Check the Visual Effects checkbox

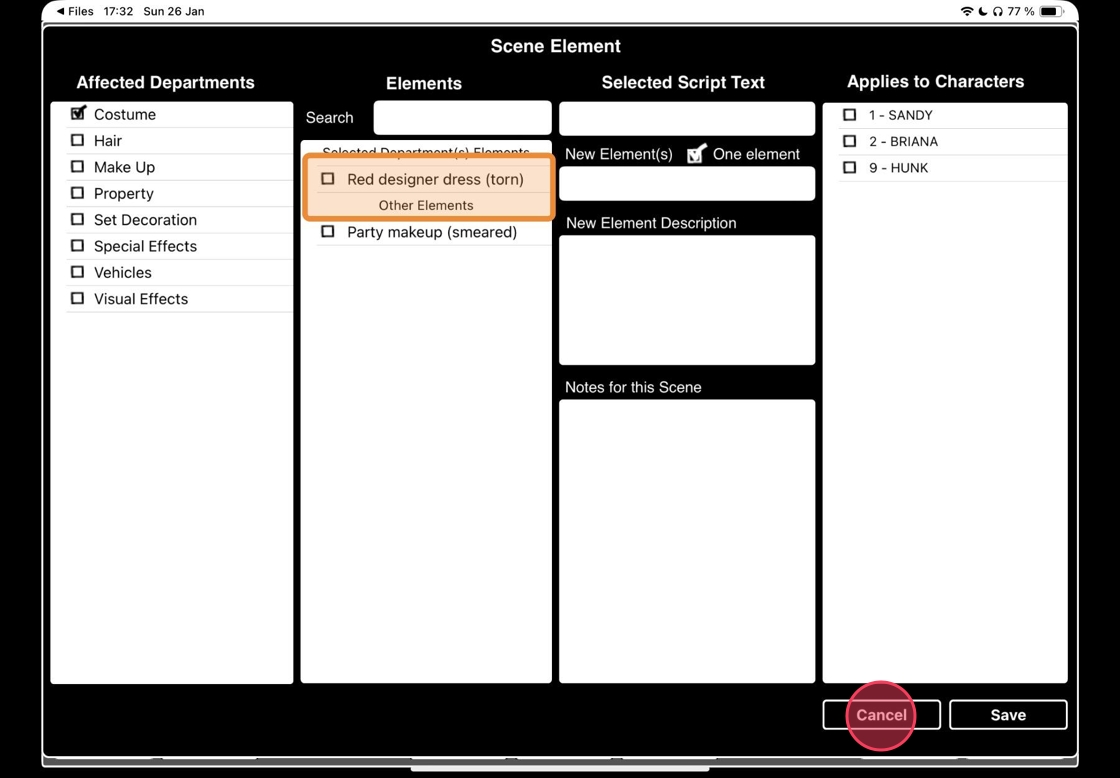[x=77, y=299]
